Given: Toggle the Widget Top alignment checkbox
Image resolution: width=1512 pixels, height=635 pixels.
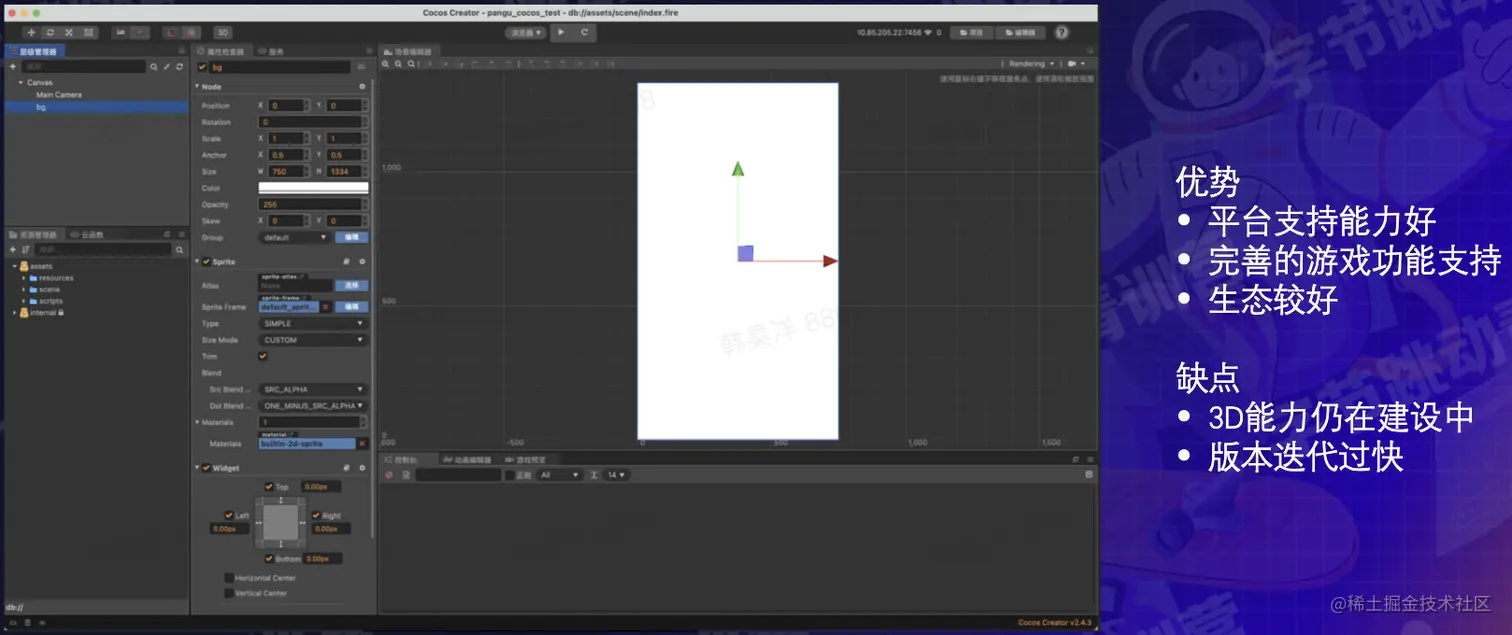Looking at the screenshot, I should coord(269,487).
